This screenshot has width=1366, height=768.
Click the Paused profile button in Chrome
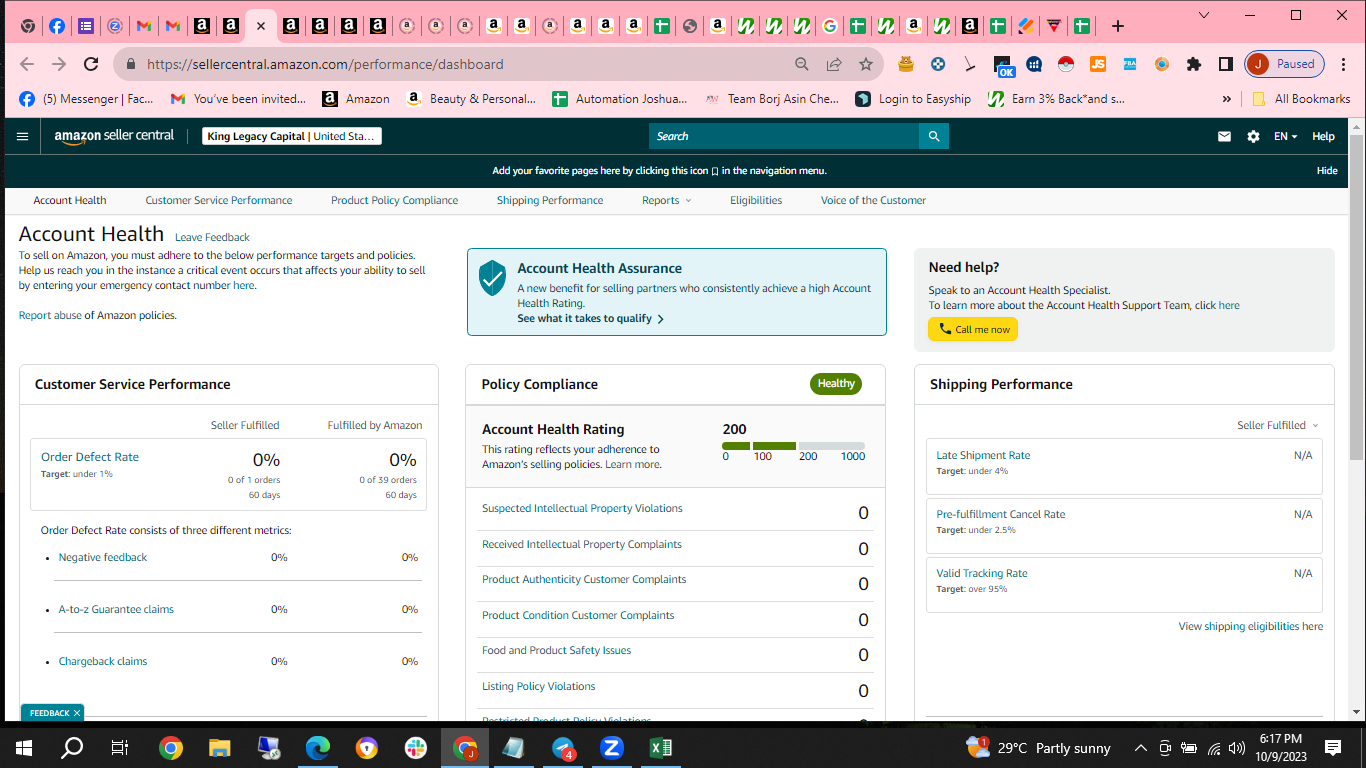tap(1285, 64)
